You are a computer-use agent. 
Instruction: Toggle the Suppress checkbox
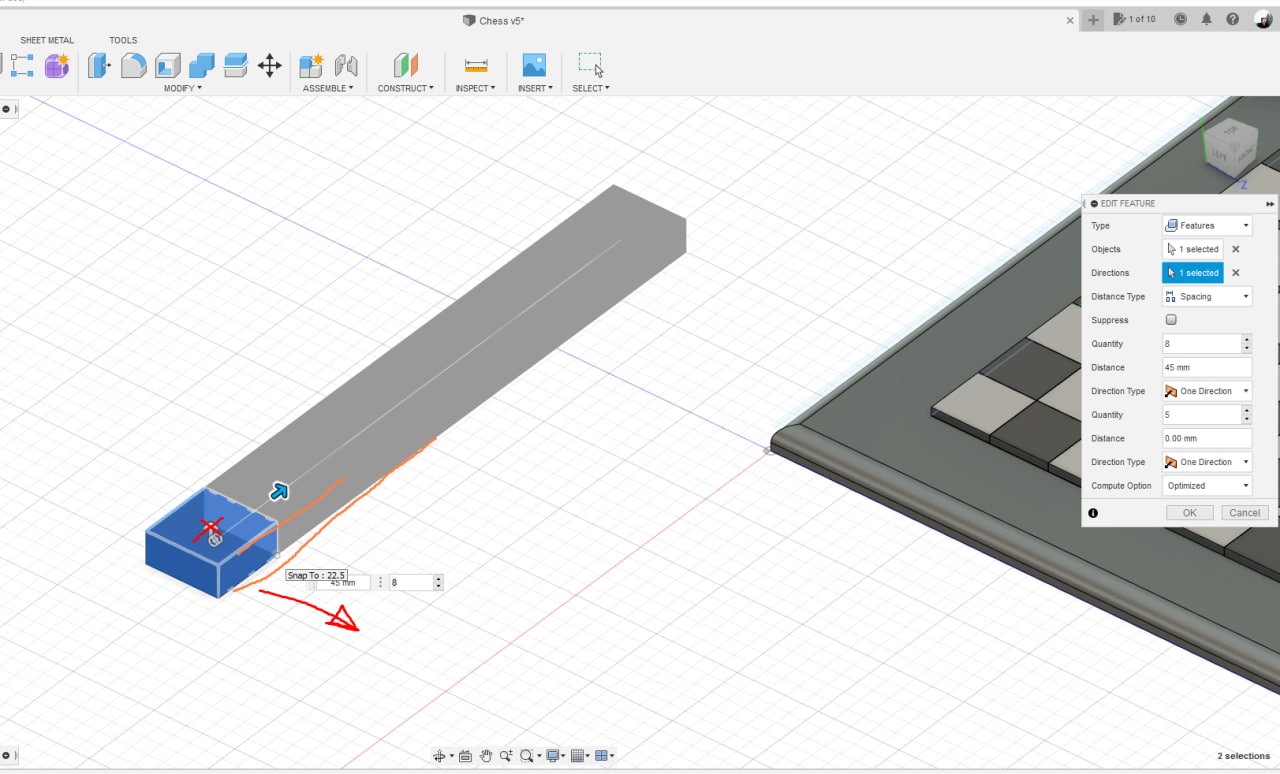pos(1171,320)
